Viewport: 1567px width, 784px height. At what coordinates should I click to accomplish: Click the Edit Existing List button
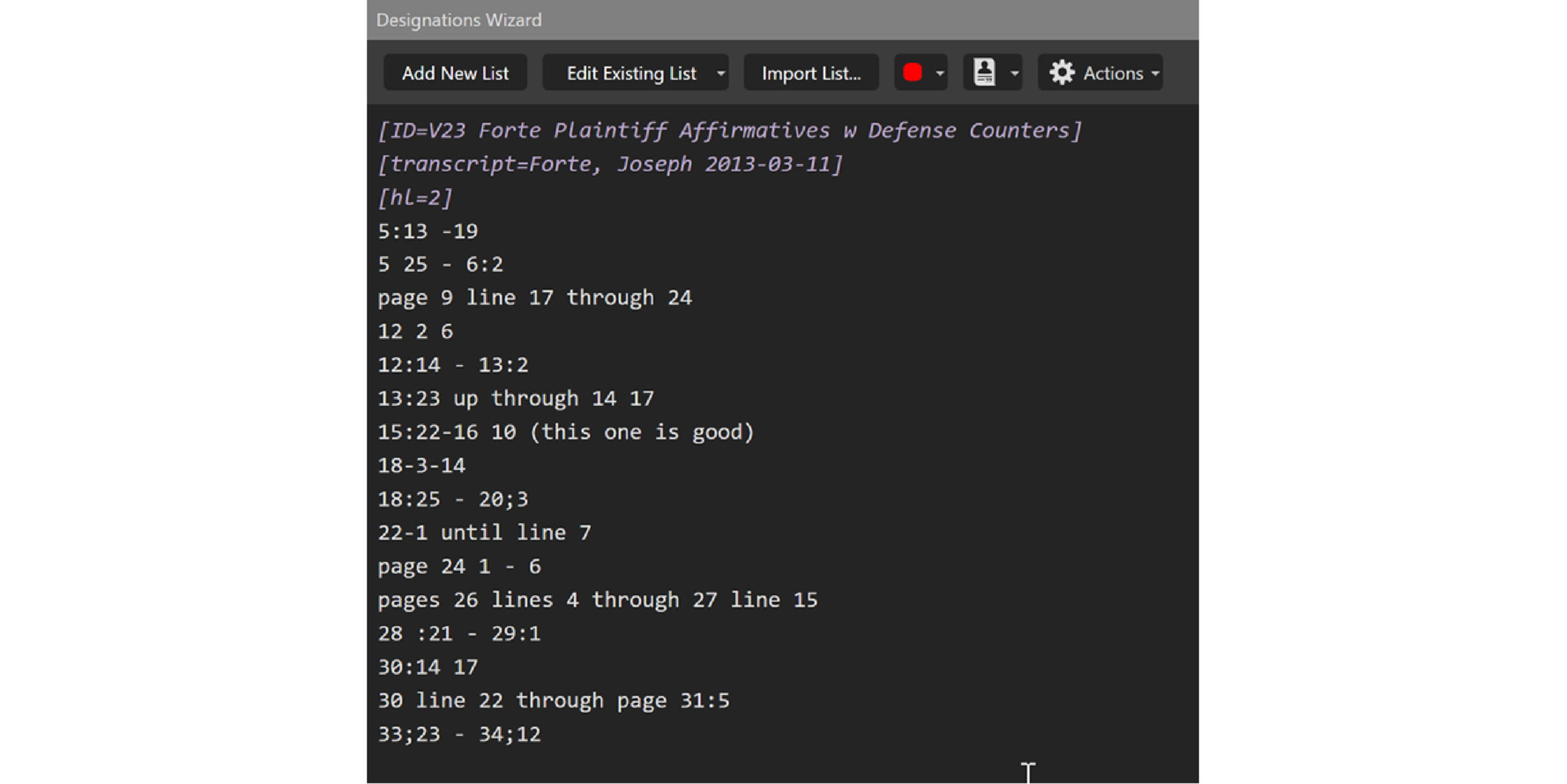point(631,73)
